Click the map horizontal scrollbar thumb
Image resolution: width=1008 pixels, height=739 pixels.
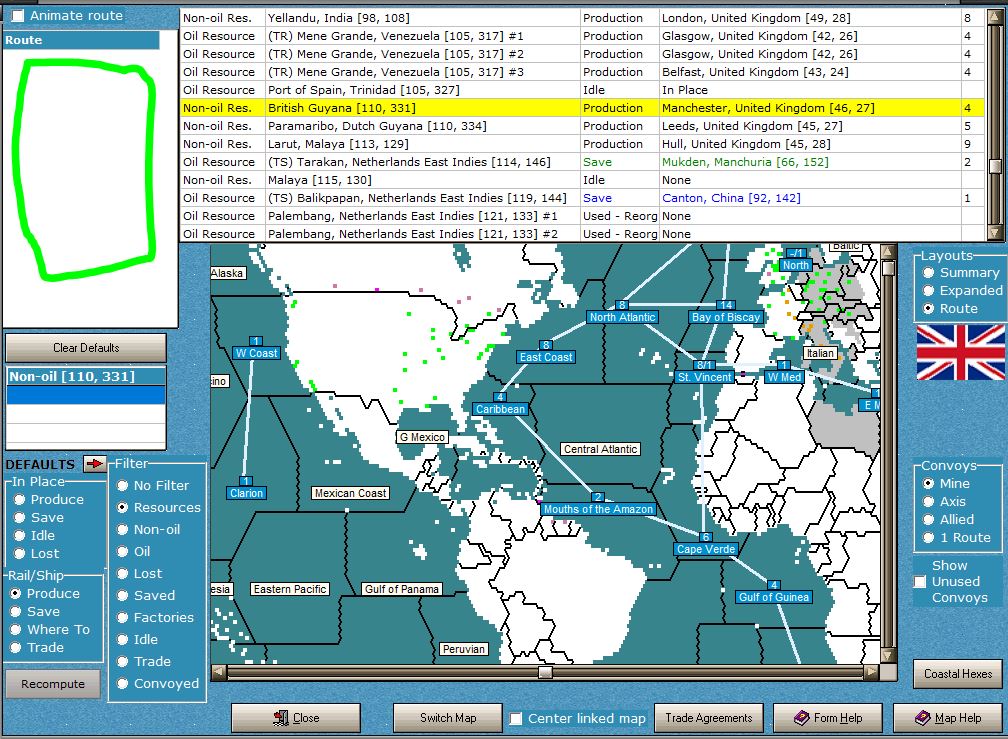[545, 672]
